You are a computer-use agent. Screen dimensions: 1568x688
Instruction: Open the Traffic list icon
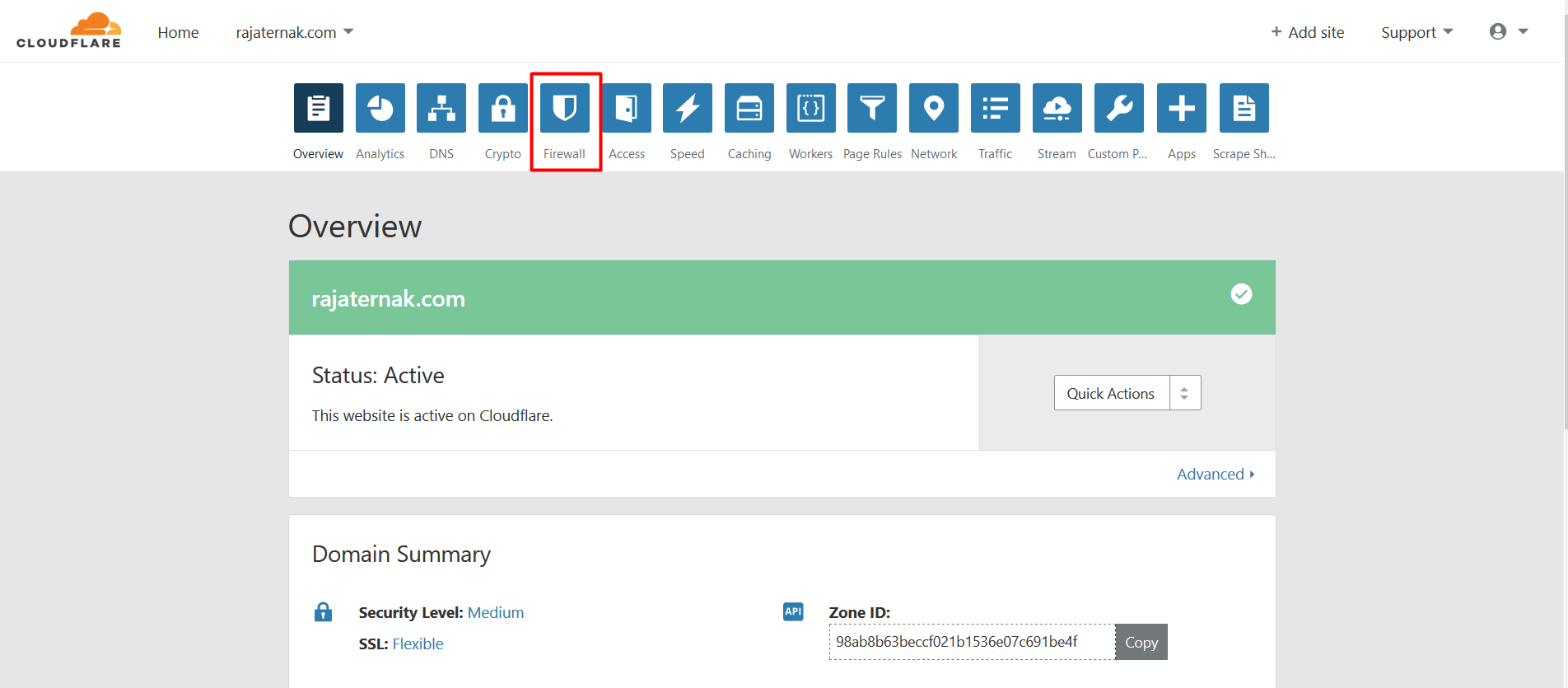pos(996,108)
